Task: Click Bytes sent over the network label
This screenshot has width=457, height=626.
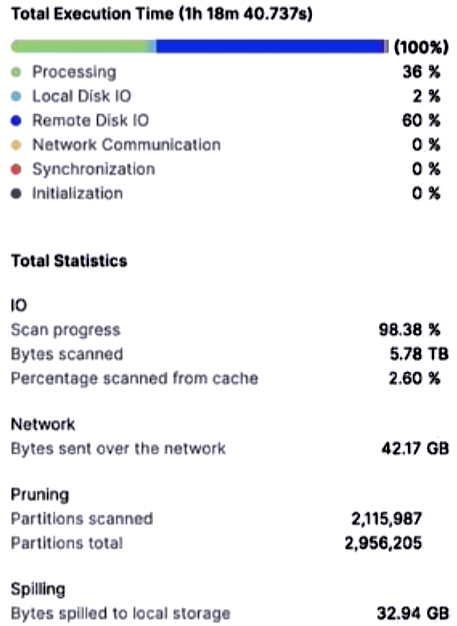Action: click(118, 449)
